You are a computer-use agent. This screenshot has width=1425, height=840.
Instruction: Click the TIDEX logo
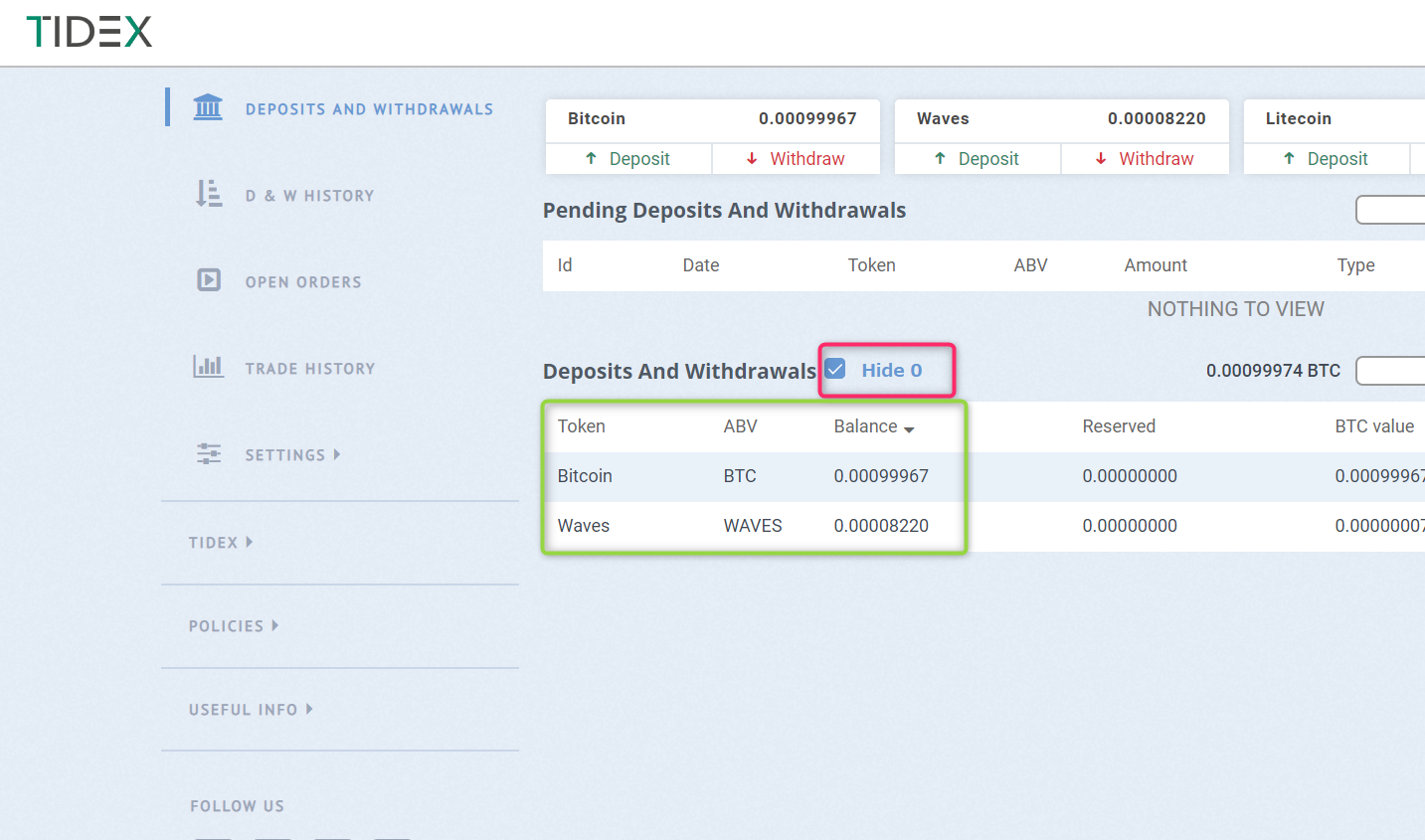[89, 32]
